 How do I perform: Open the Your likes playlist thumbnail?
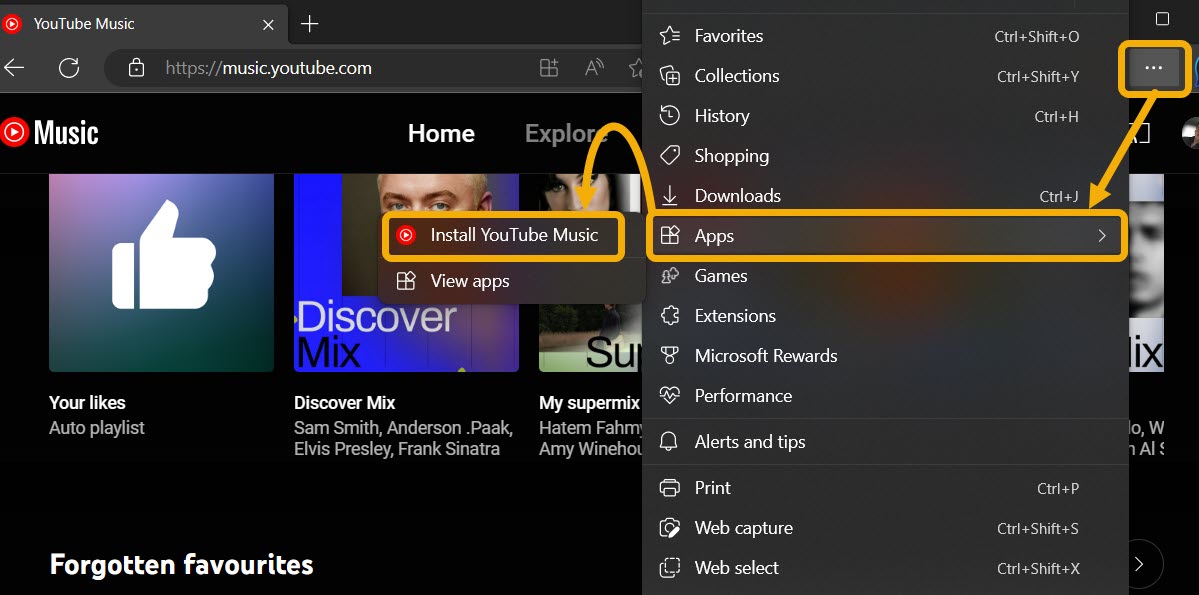pyautogui.click(x=160, y=272)
